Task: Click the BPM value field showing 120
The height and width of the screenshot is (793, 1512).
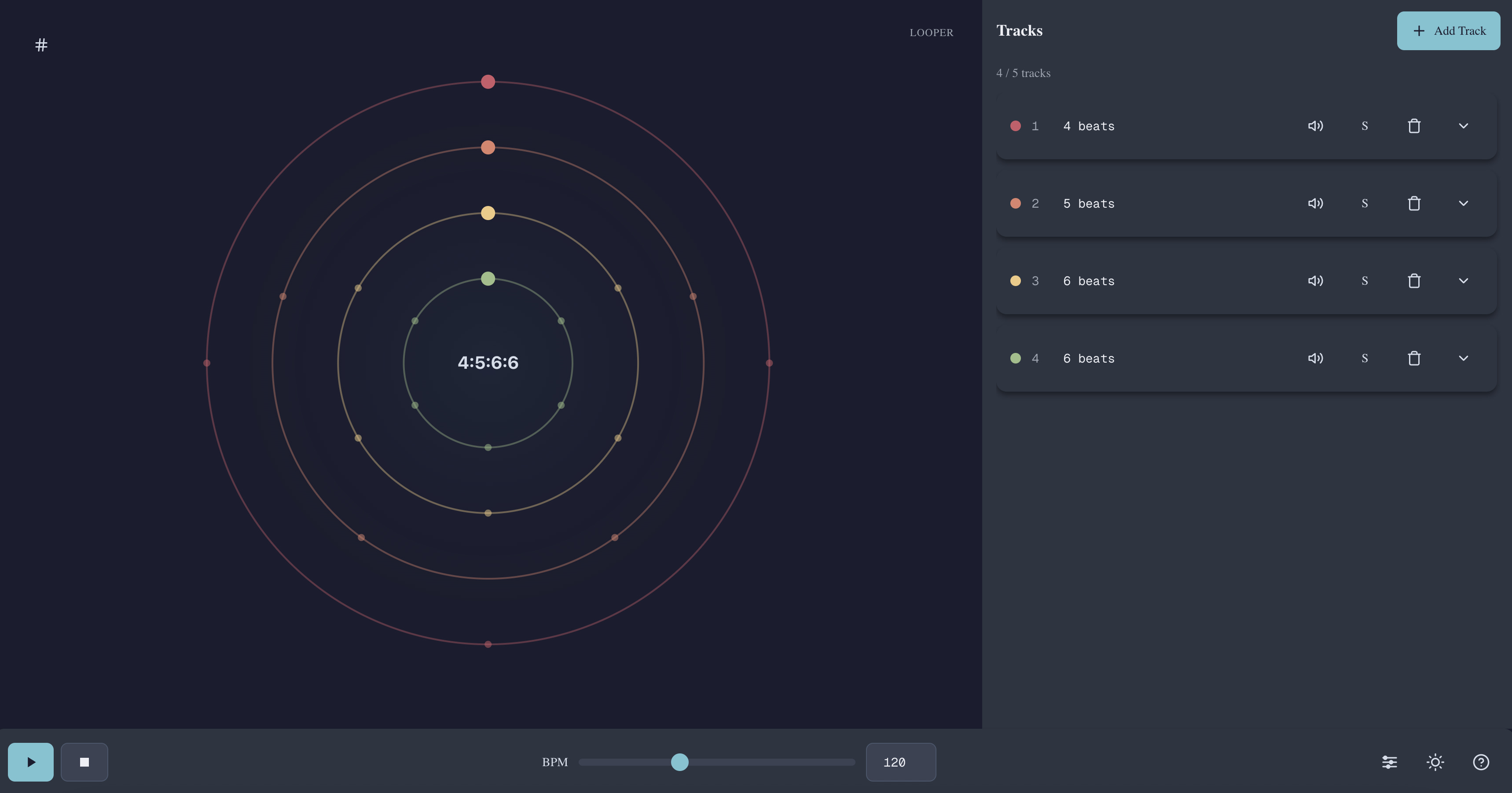Action: click(900, 762)
